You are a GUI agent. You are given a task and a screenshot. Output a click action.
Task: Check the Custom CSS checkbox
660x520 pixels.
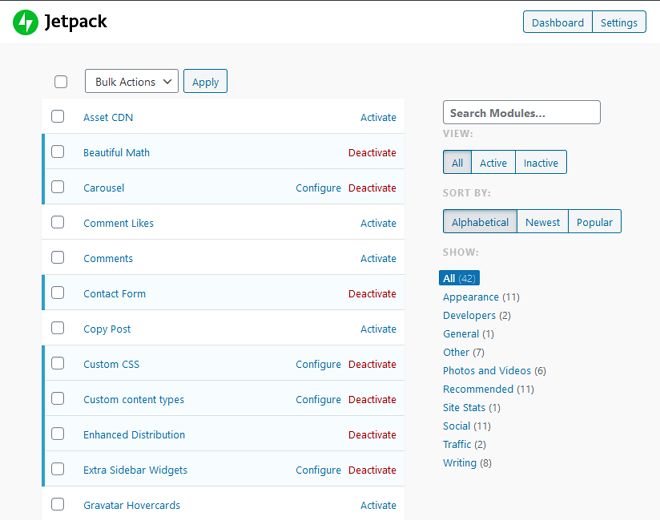click(58, 363)
